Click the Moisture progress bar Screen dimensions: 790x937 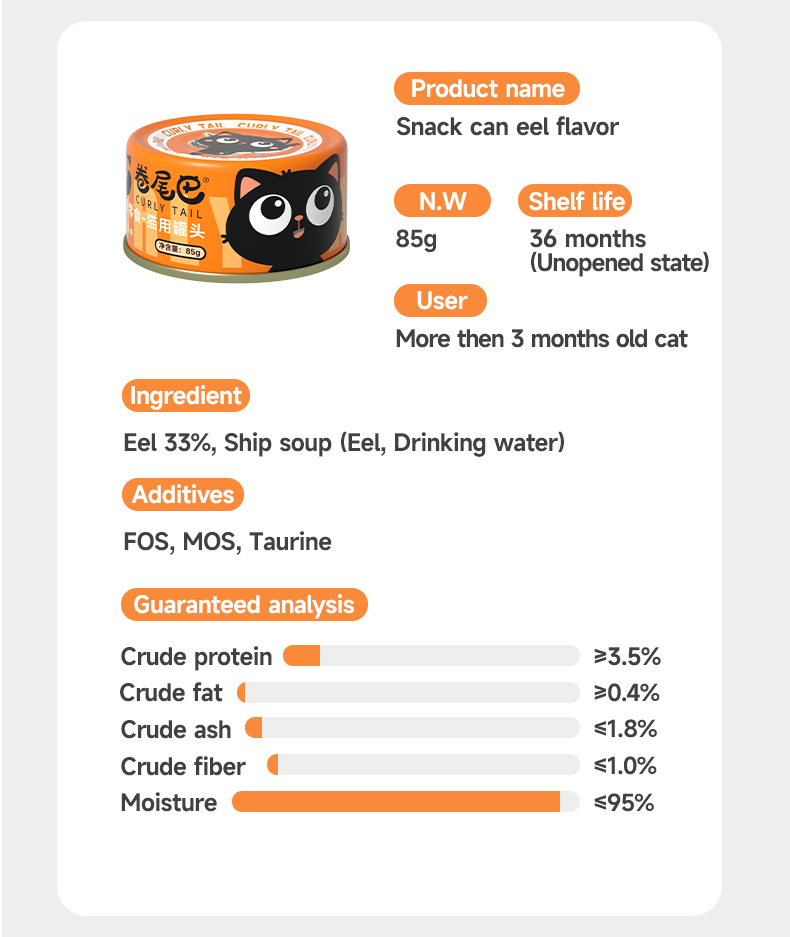406,802
